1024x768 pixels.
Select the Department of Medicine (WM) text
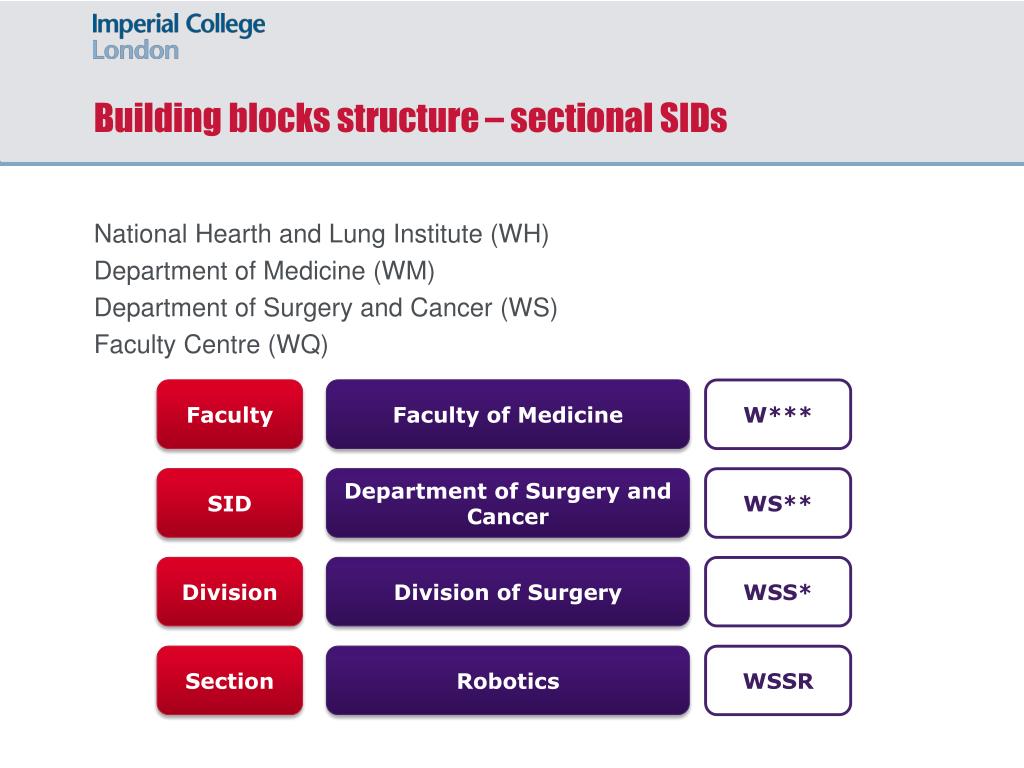click(x=264, y=271)
